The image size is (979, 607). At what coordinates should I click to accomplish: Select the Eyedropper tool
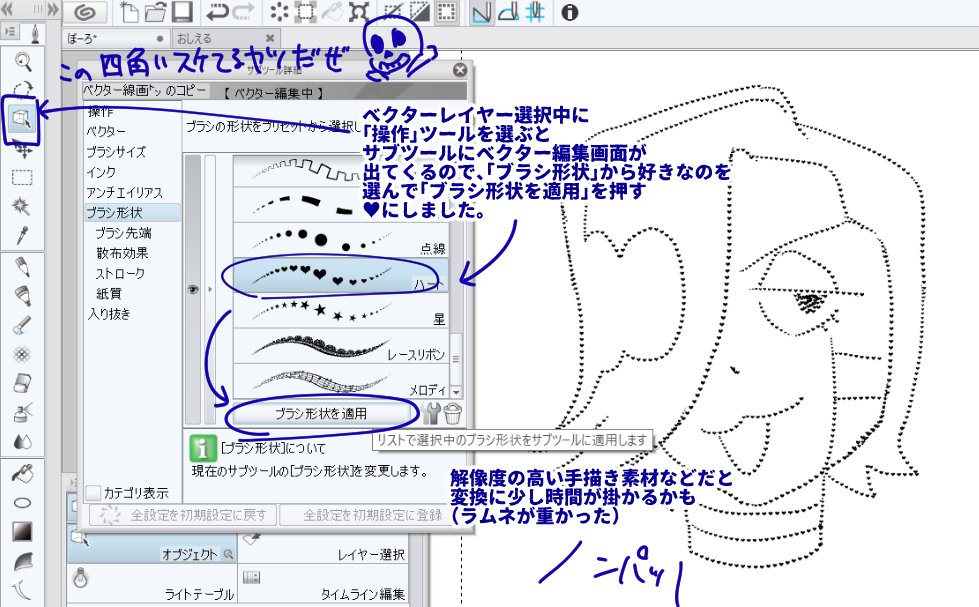tap(22, 235)
